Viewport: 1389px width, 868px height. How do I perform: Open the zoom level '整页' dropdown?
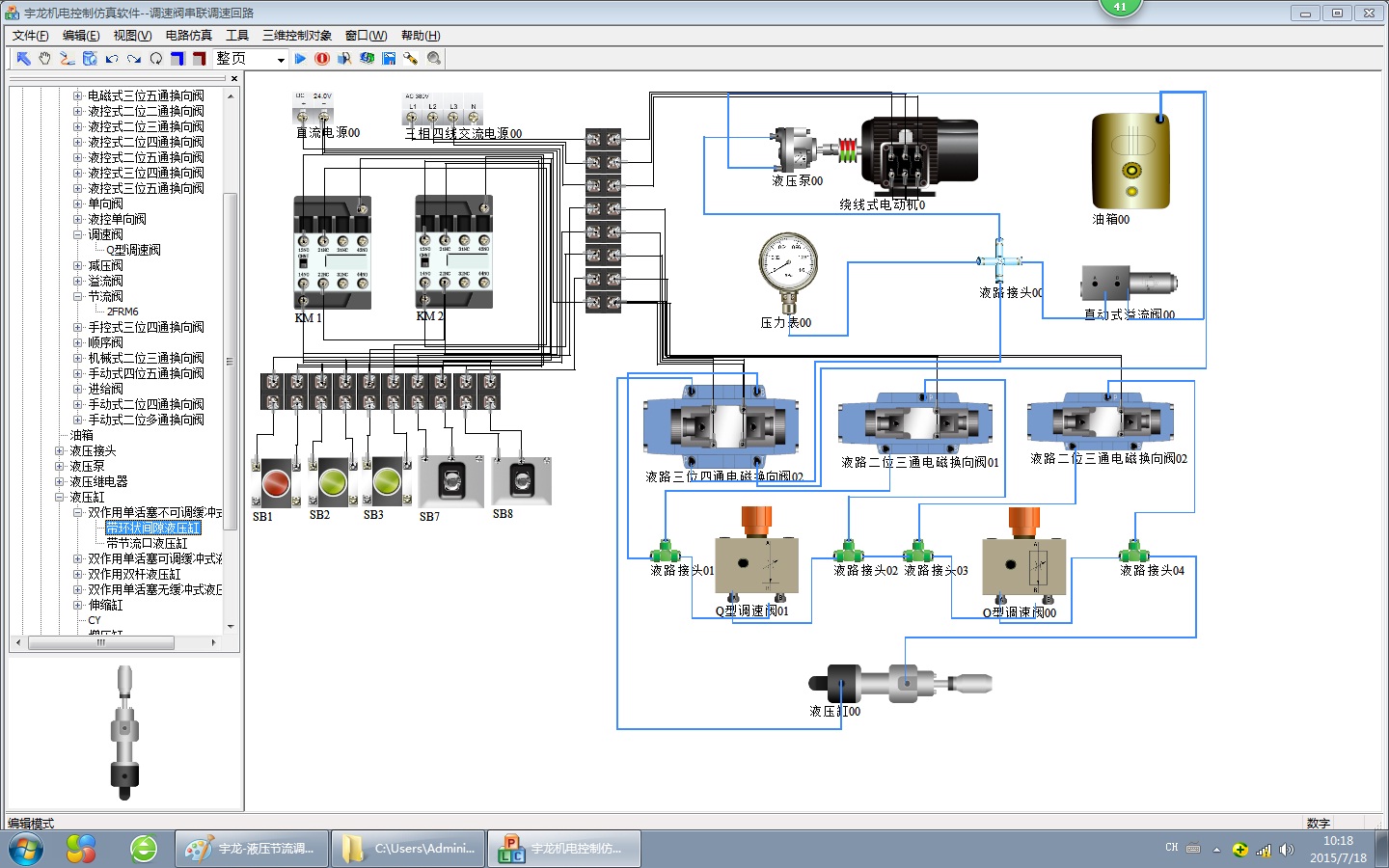281,60
